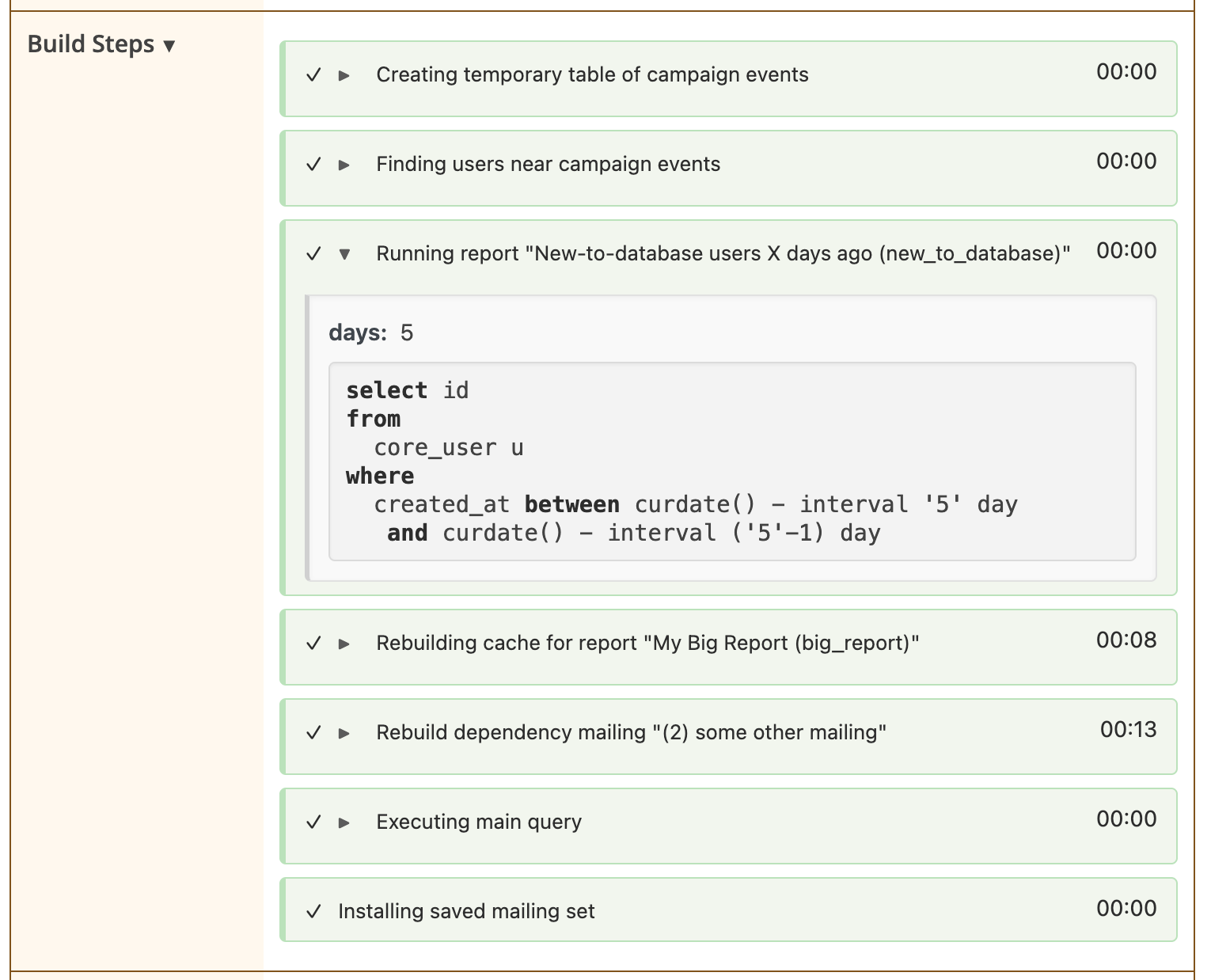
Task: Expand the Finding users near campaign events step
Action: 344,165
